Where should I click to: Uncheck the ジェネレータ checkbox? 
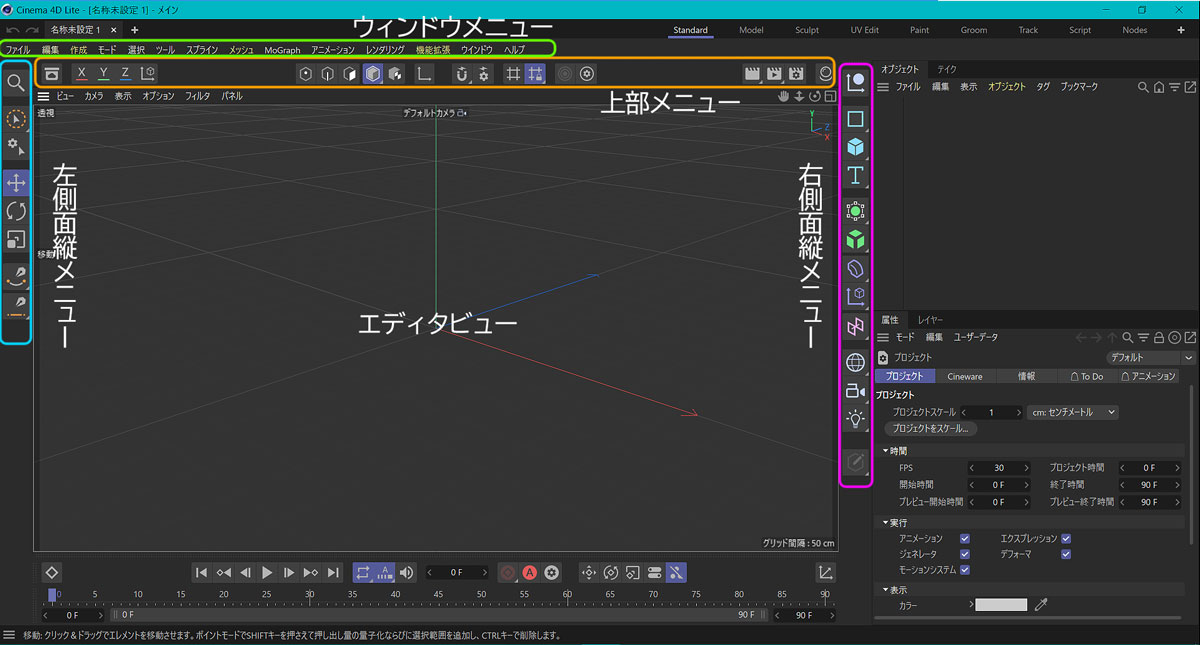(965, 554)
